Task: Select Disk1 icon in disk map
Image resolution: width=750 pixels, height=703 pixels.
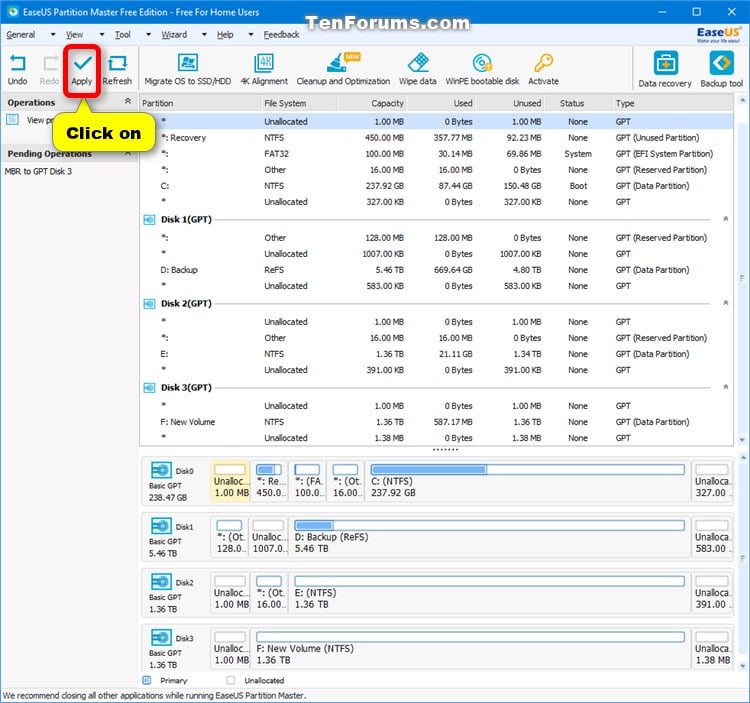Action: click(161, 526)
